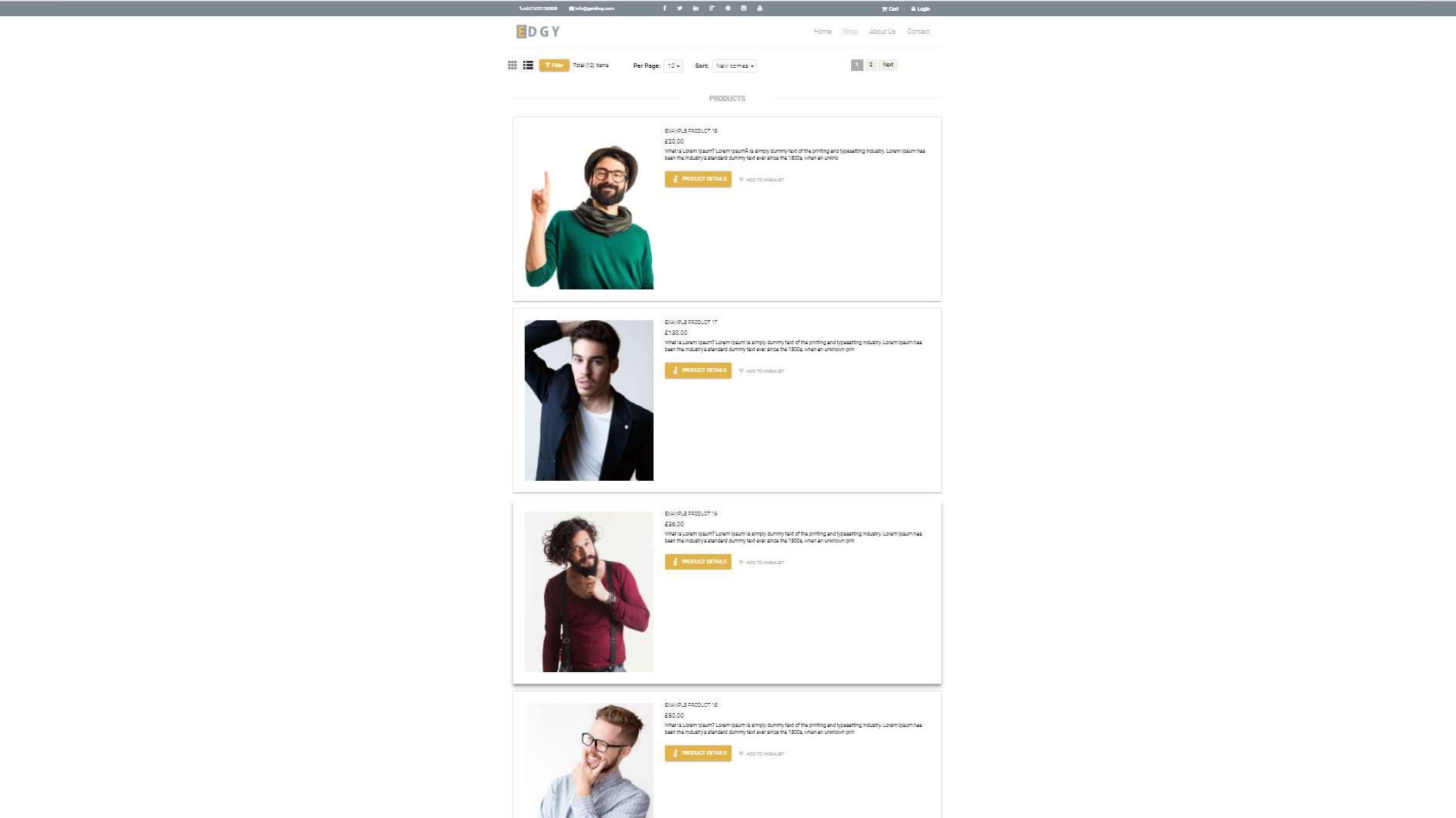This screenshot has width=1456, height=818.
Task: Expand the Per Page dropdown
Action: pyautogui.click(x=673, y=66)
